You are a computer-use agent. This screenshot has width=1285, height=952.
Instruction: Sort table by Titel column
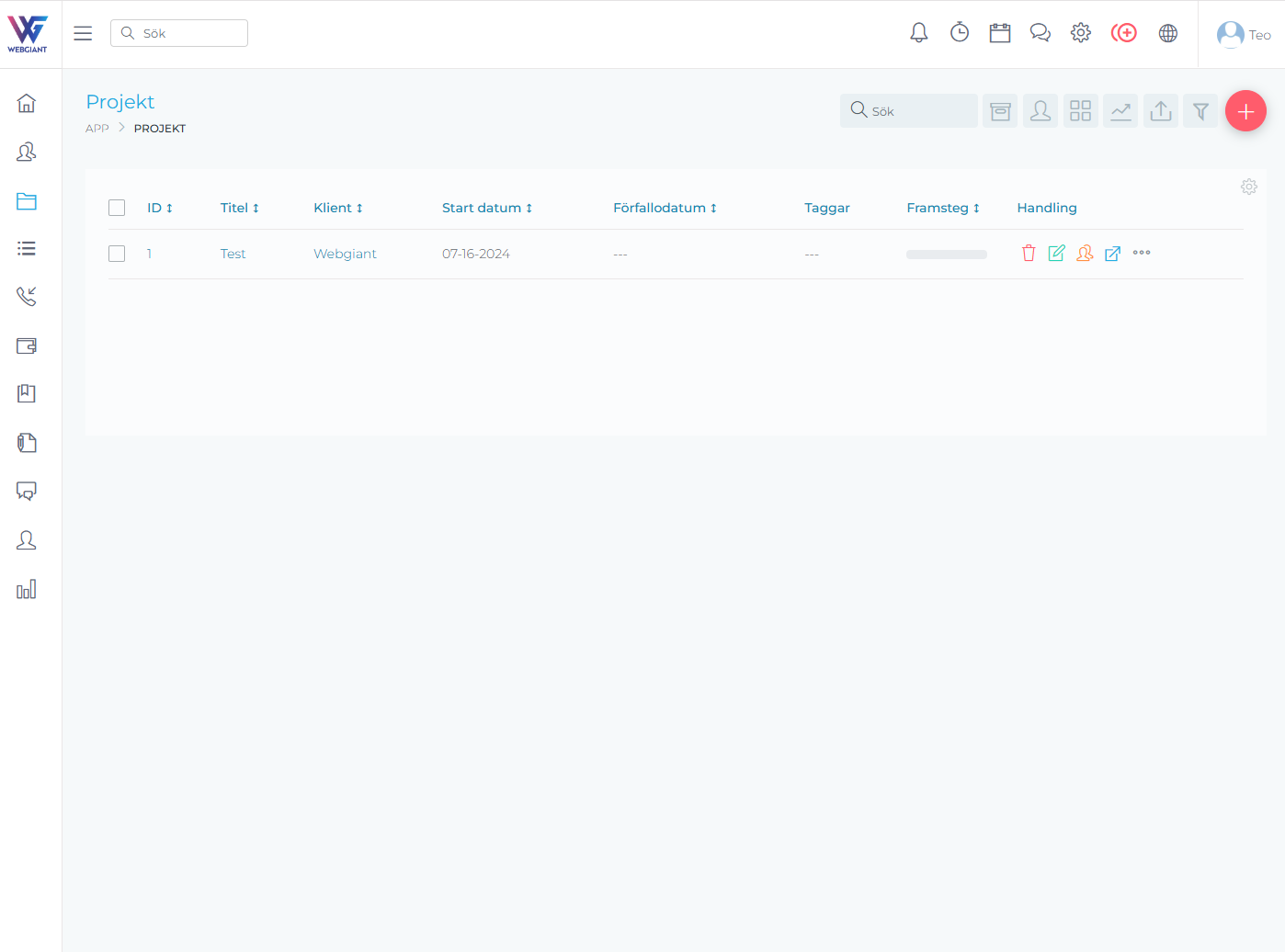click(239, 208)
